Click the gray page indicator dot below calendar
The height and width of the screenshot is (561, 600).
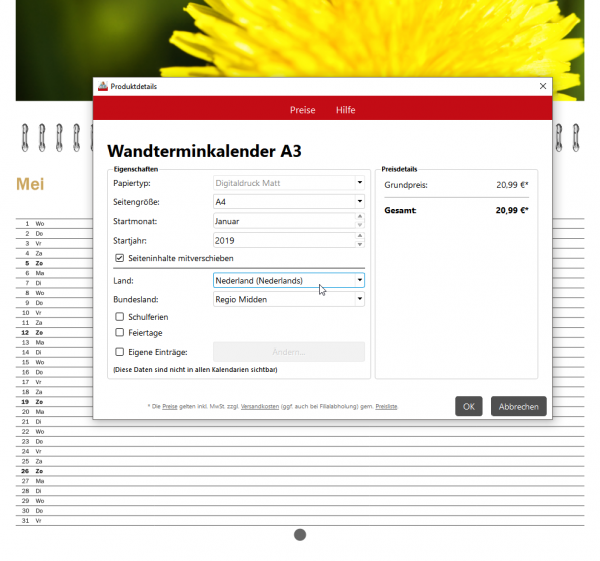point(300,535)
